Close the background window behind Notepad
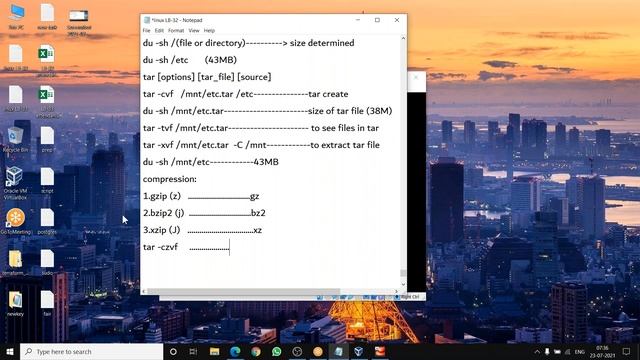 [416, 77]
